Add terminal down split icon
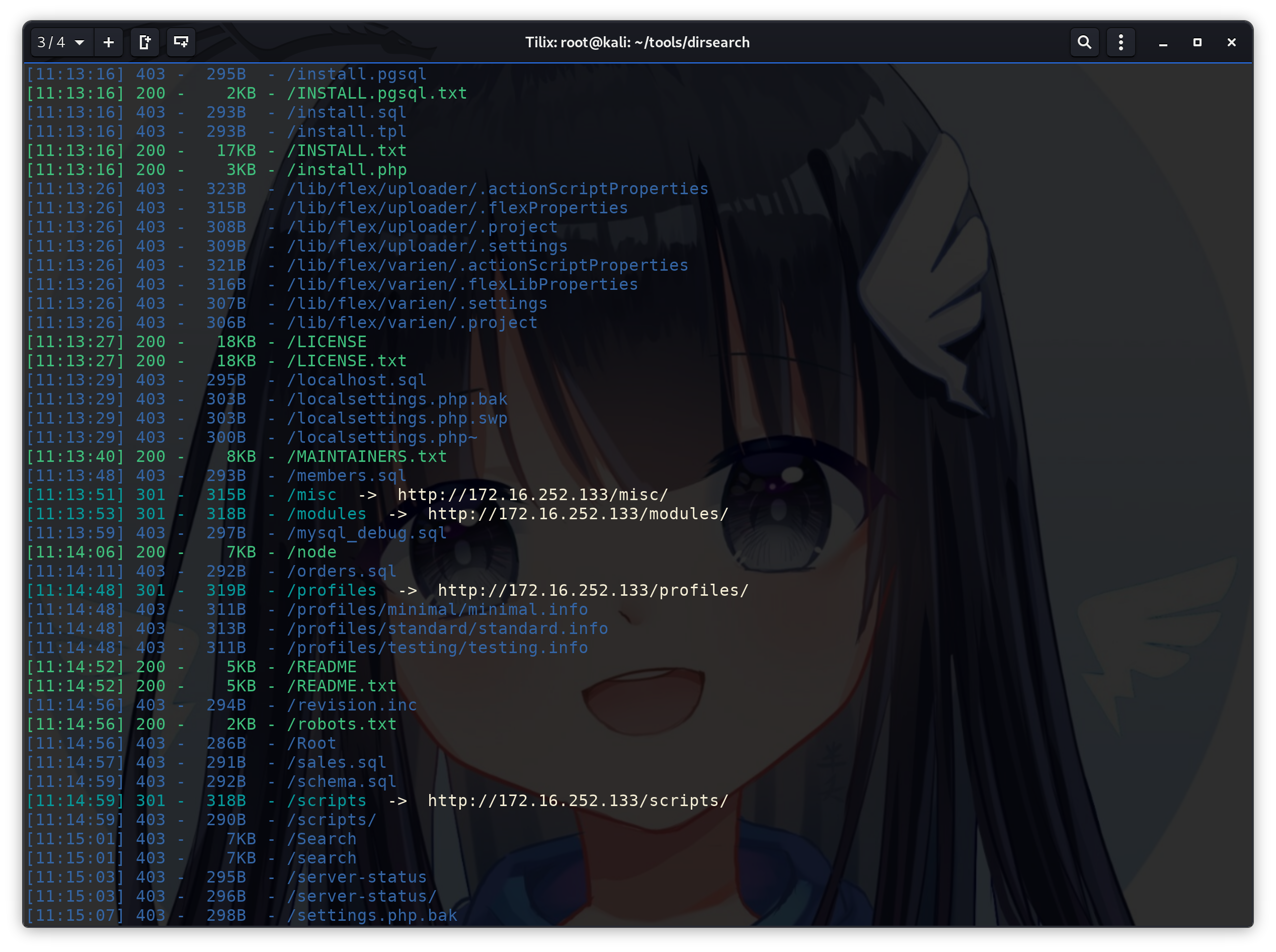Image resolution: width=1276 pixels, height=952 pixels. (181, 42)
